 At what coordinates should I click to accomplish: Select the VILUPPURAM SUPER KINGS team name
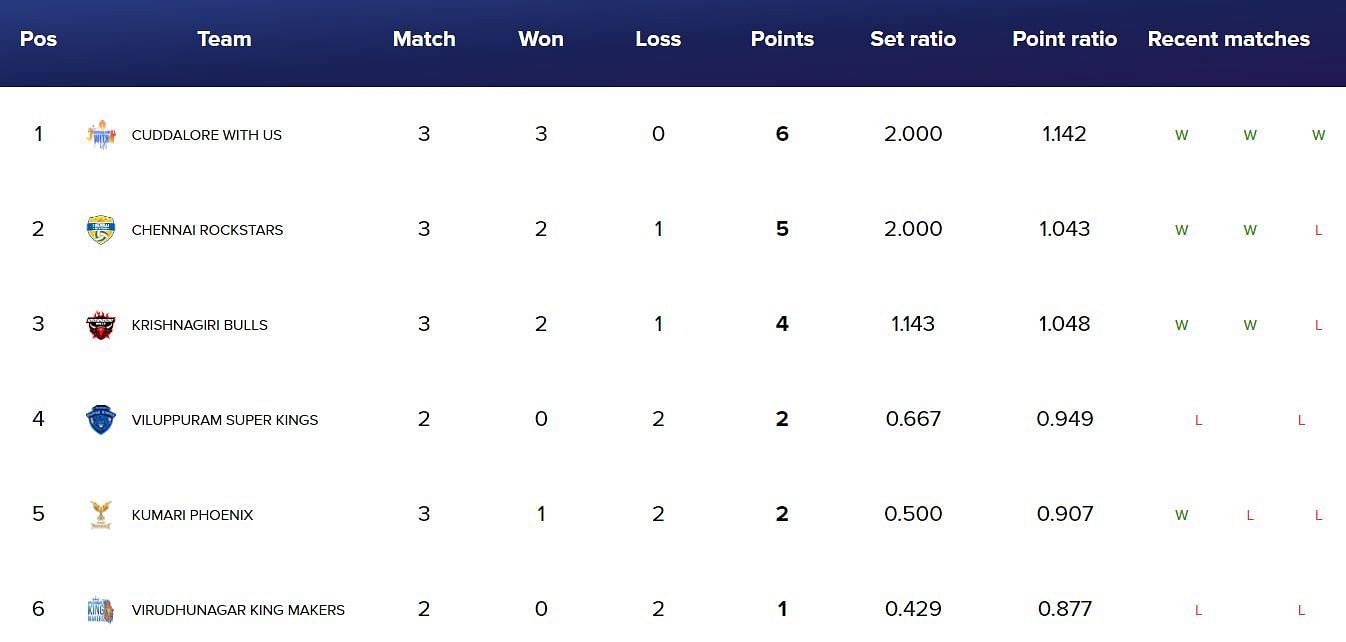point(225,420)
